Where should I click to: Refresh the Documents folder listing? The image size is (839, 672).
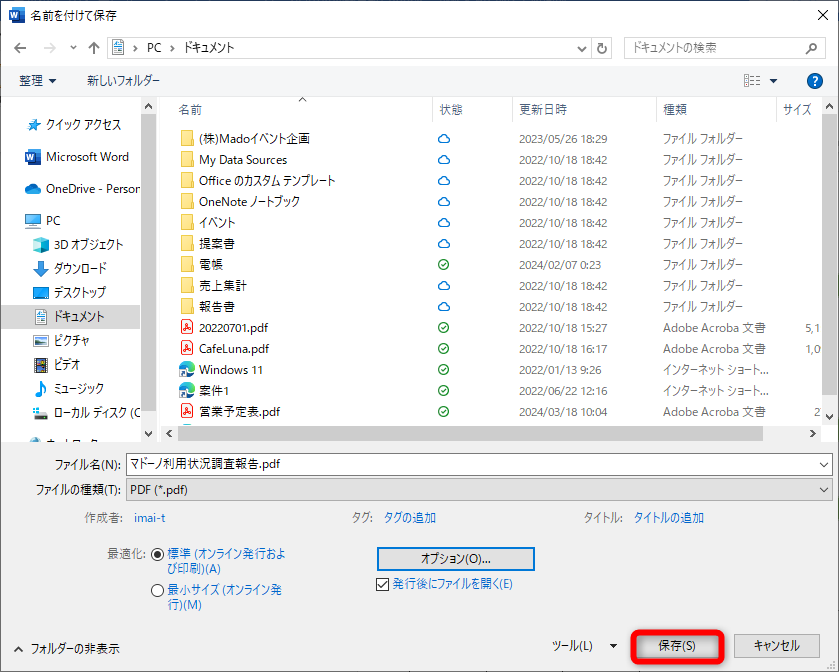click(602, 48)
